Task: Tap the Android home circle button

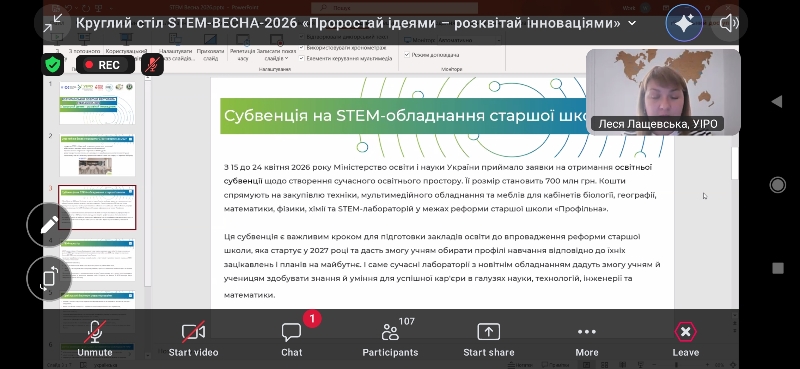Action: tap(777, 185)
